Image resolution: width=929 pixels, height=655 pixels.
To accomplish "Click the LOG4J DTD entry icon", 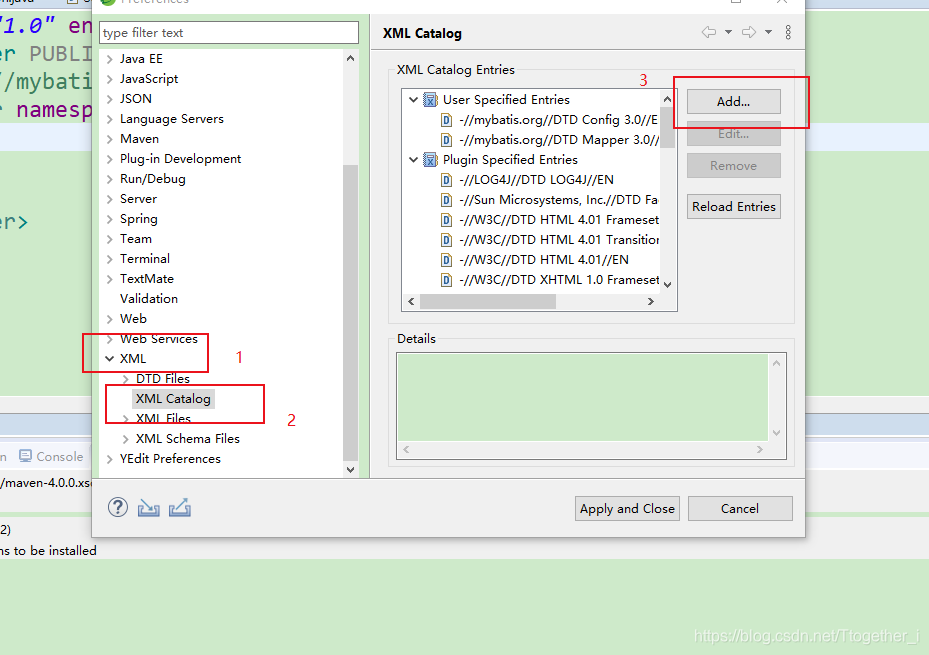I will (447, 180).
